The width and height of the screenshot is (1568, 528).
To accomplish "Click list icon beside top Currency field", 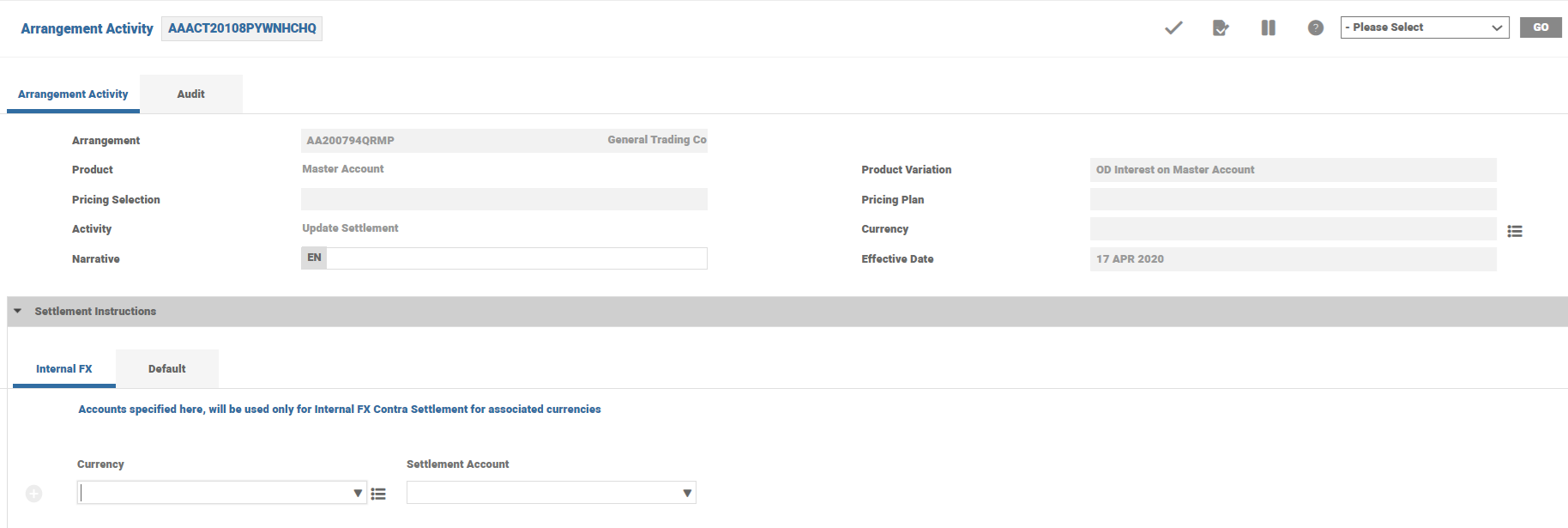I will 1515,231.
